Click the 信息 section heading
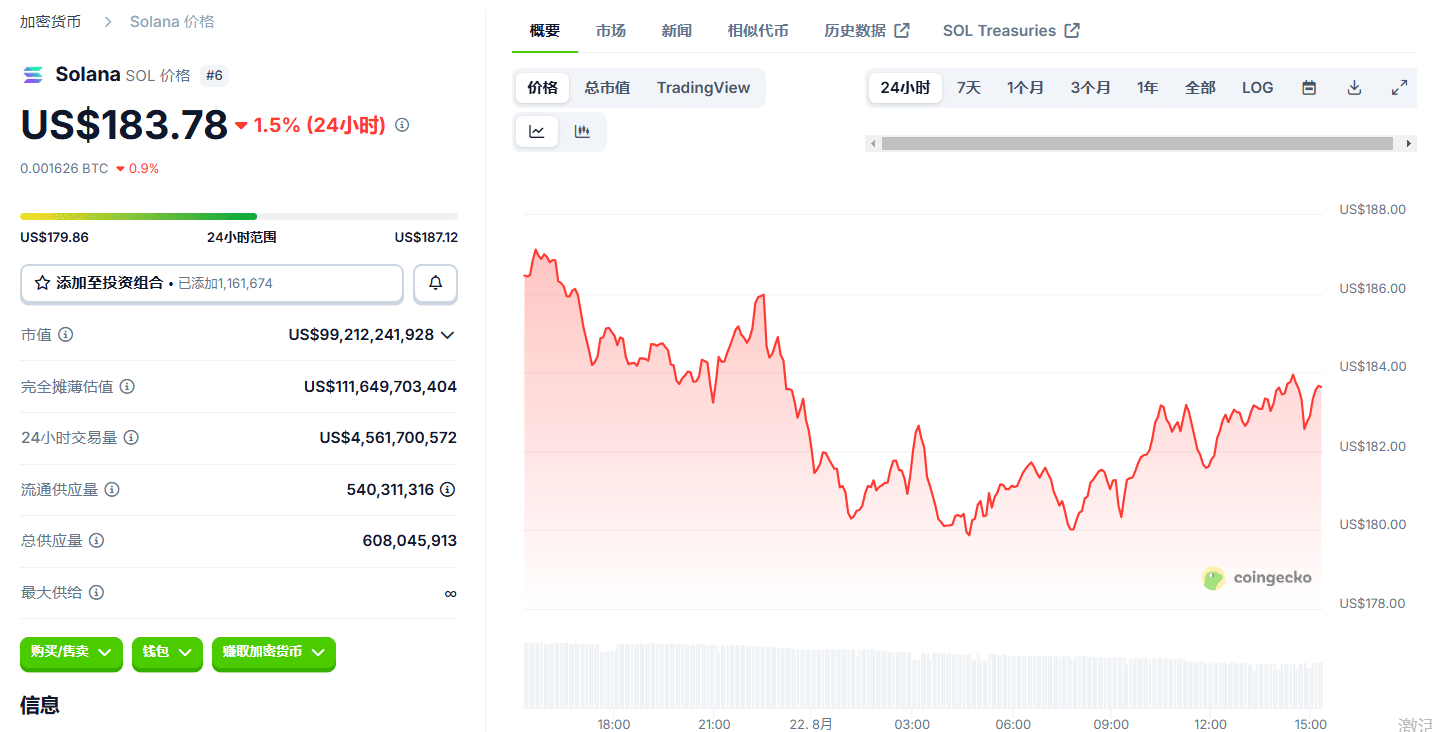This screenshot has height=732, width=1432. [40, 705]
